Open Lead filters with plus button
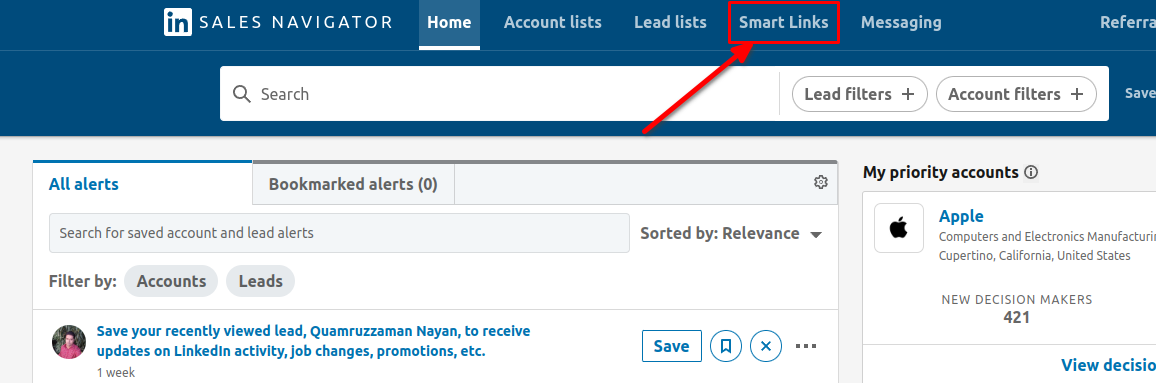The height and width of the screenshot is (383, 1156). tap(860, 94)
